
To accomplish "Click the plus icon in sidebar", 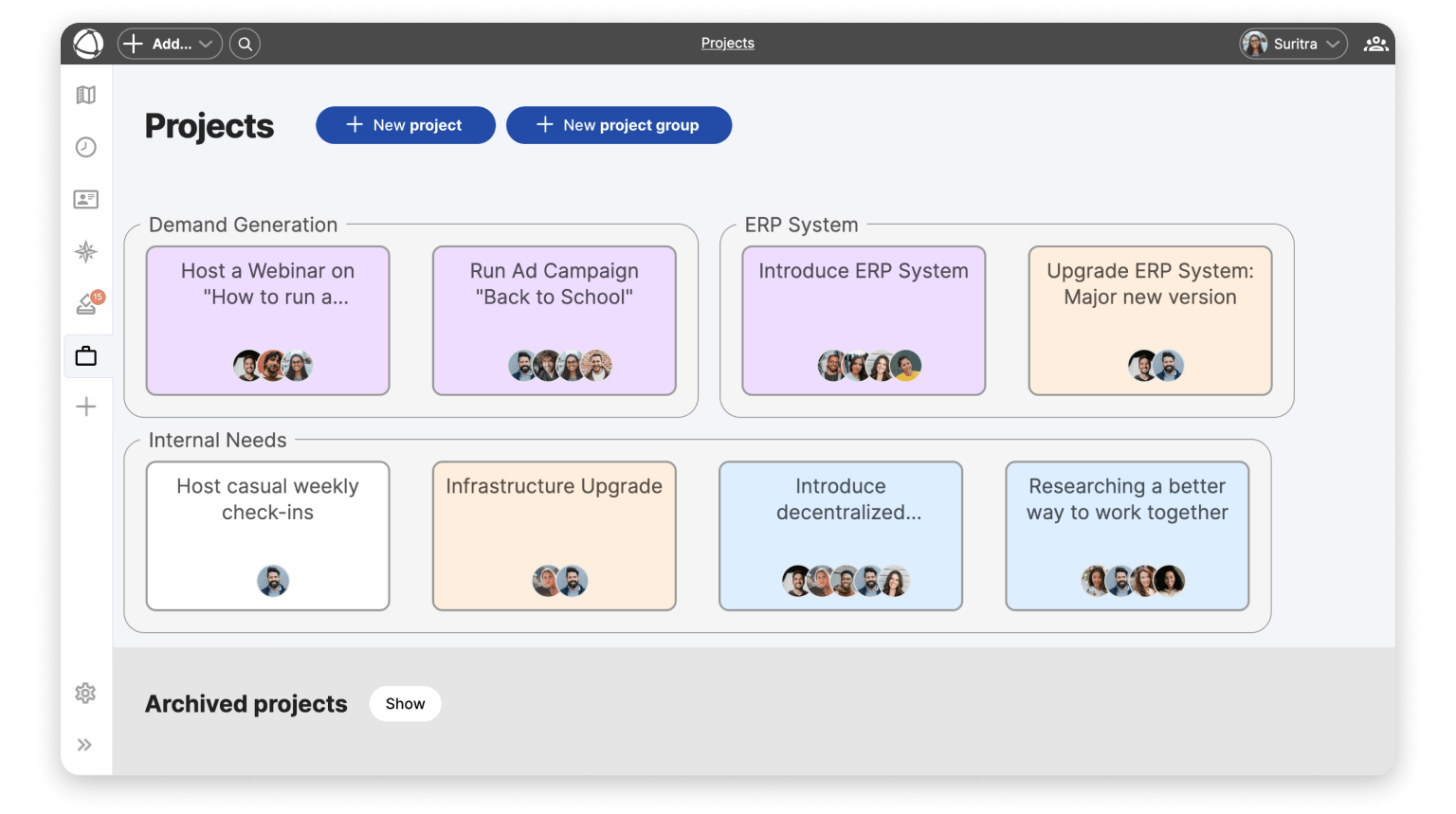I will click(x=86, y=407).
